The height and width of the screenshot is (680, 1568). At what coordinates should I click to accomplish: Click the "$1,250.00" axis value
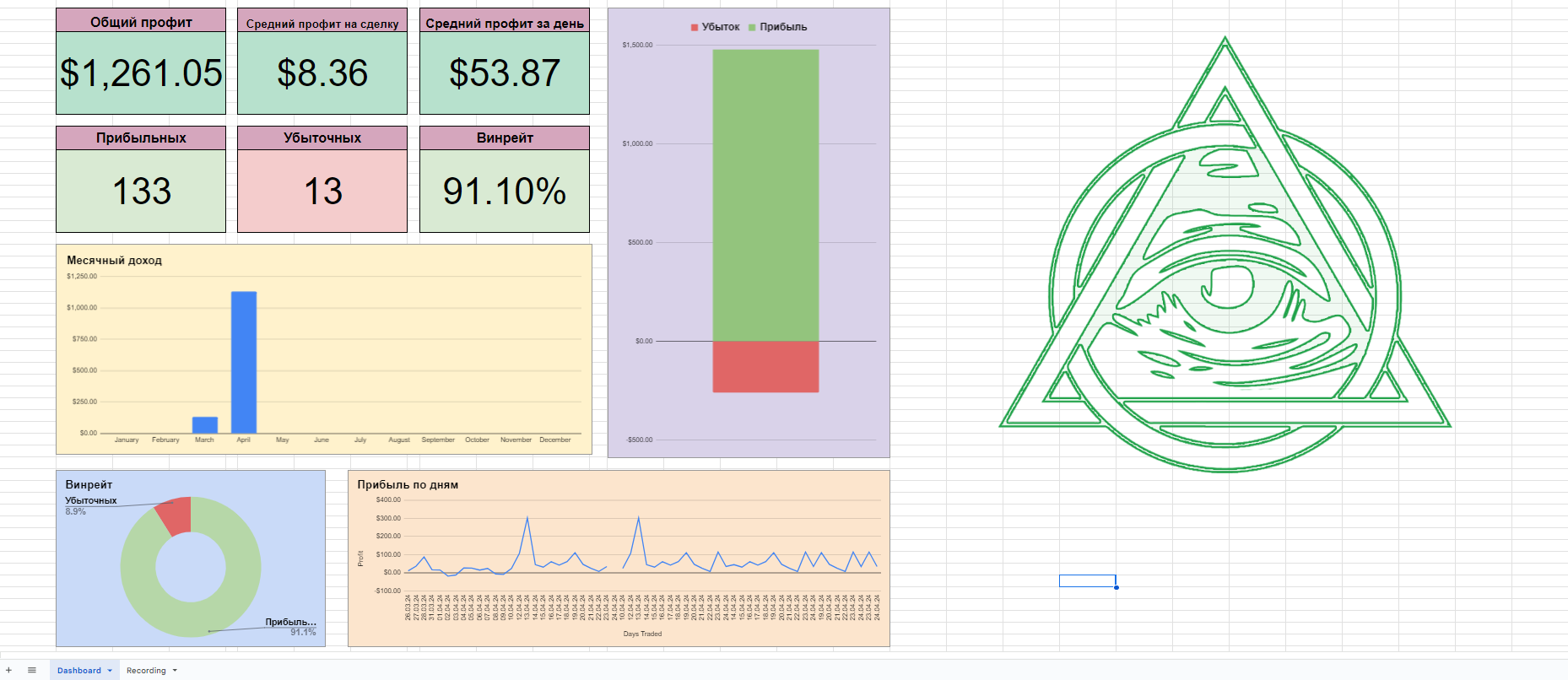click(82, 276)
